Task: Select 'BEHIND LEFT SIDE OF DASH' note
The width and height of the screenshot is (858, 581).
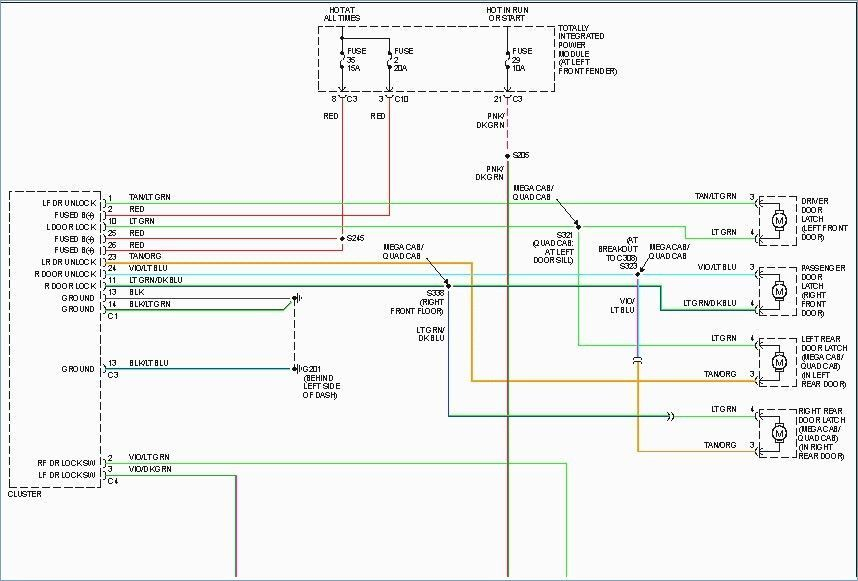Action: [x=321, y=386]
